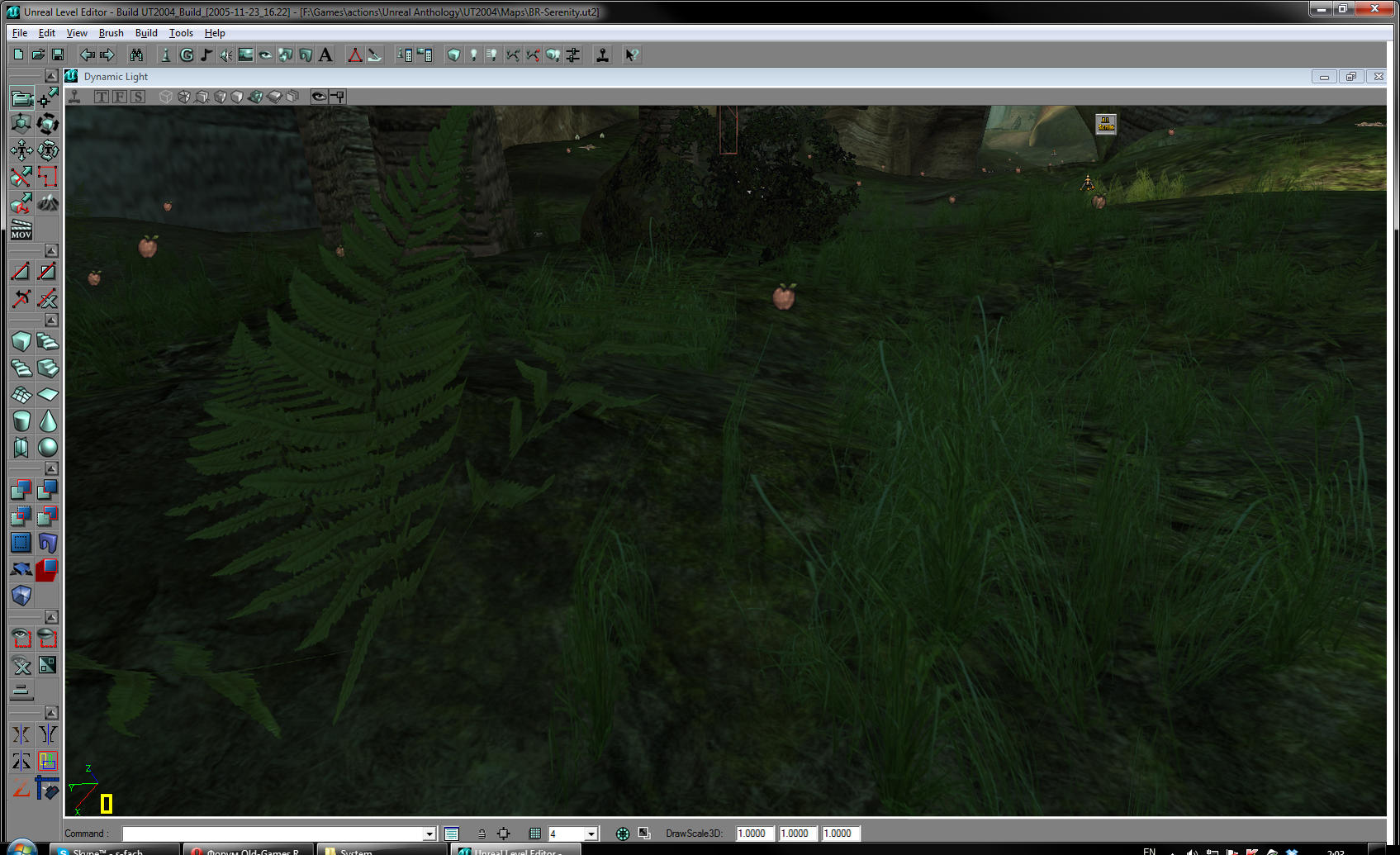Toggle Wireframe view mode in viewport
The height and width of the screenshot is (855, 1400).
(x=166, y=97)
